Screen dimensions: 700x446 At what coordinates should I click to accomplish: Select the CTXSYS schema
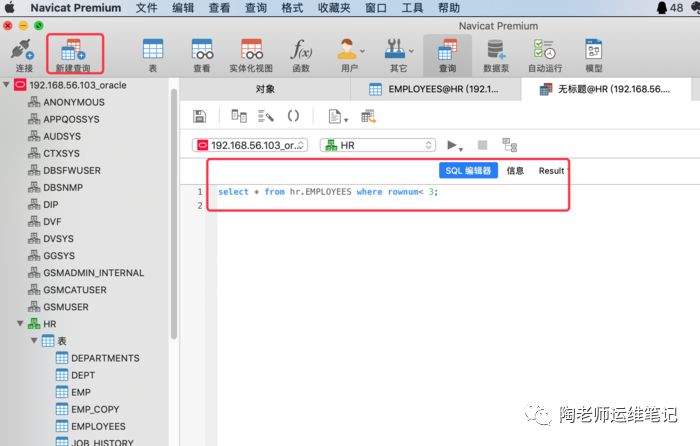(x=61, y=153)
